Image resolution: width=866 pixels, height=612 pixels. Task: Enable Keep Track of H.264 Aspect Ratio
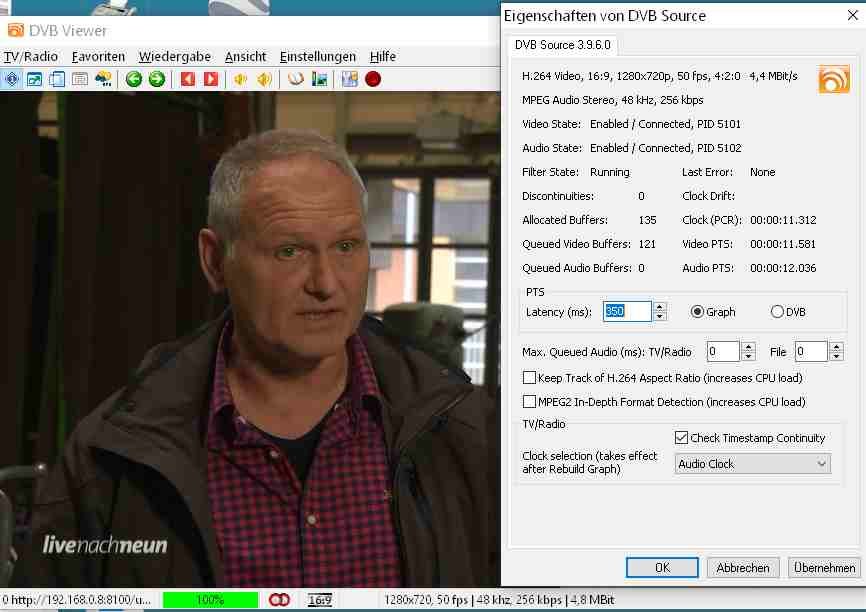530,378
